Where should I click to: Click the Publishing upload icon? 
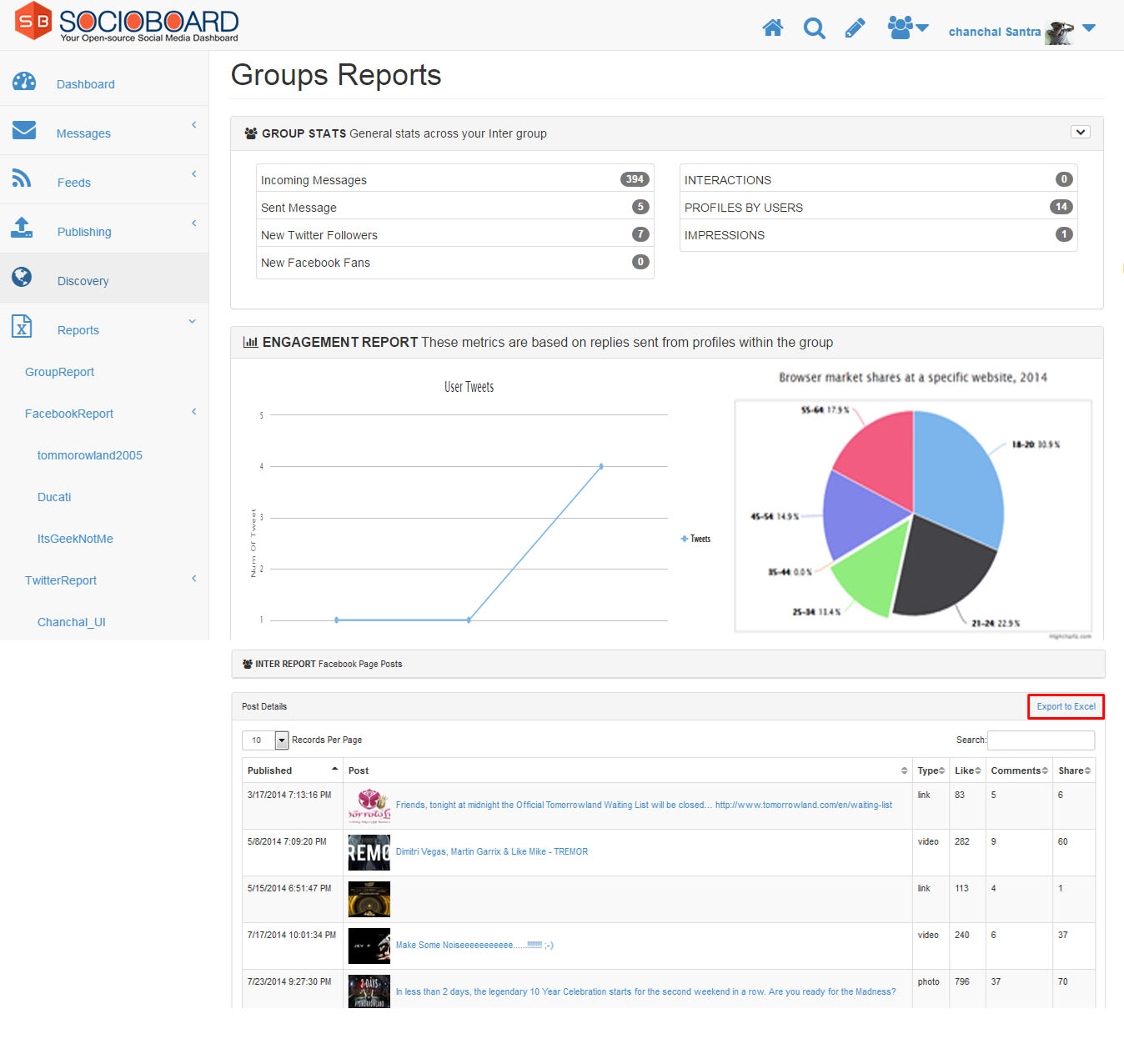coord(22,228)
